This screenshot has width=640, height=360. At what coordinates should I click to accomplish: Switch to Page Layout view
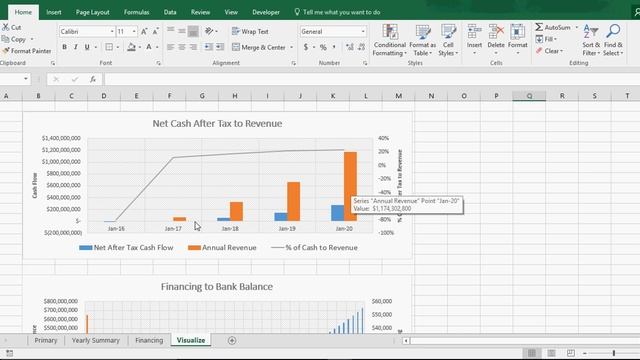[x=551, y=353]
